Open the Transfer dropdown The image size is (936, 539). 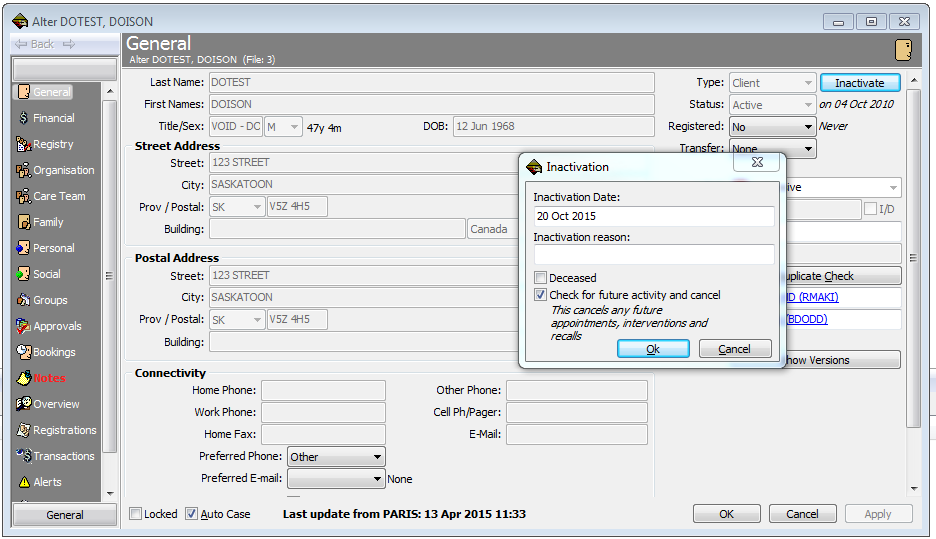[x=772, y=148]
